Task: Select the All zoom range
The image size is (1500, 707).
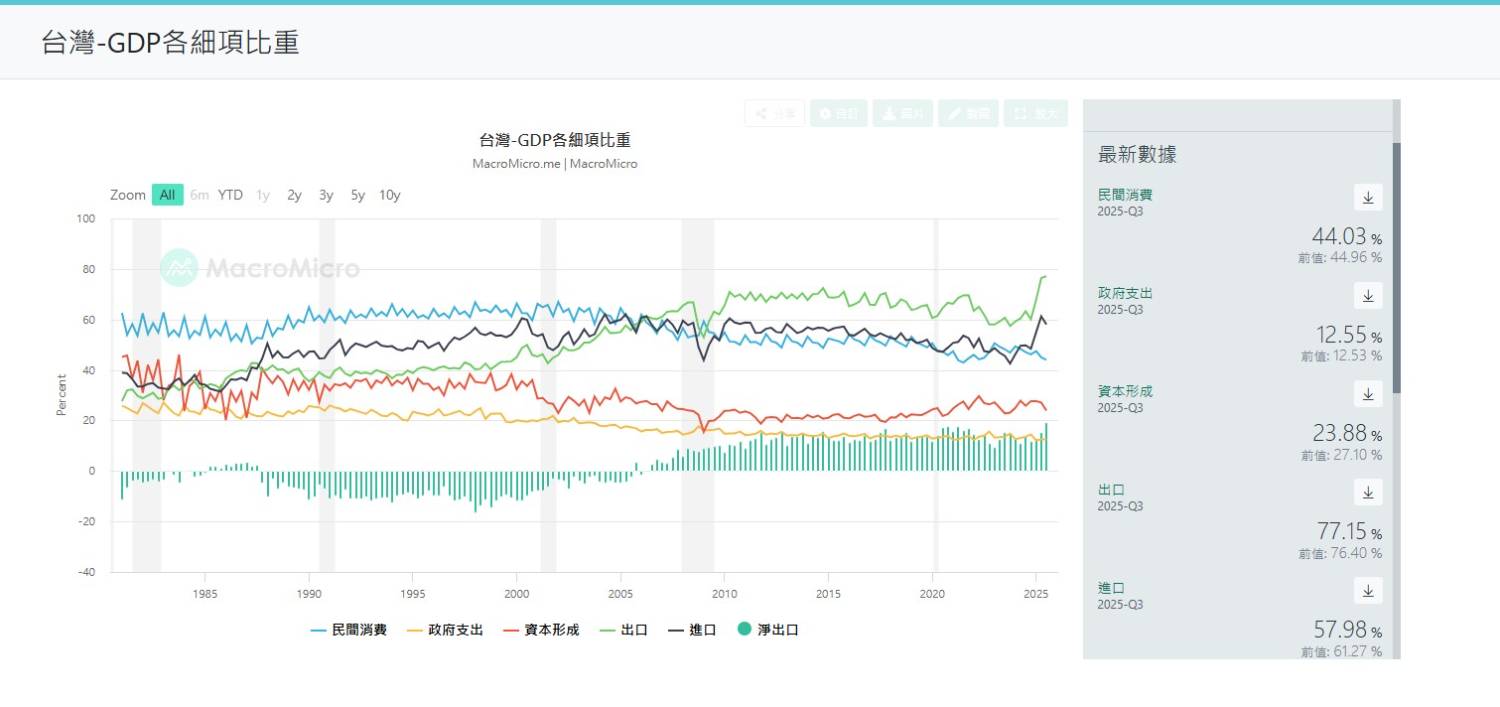Action: click(x=167, y=195)
